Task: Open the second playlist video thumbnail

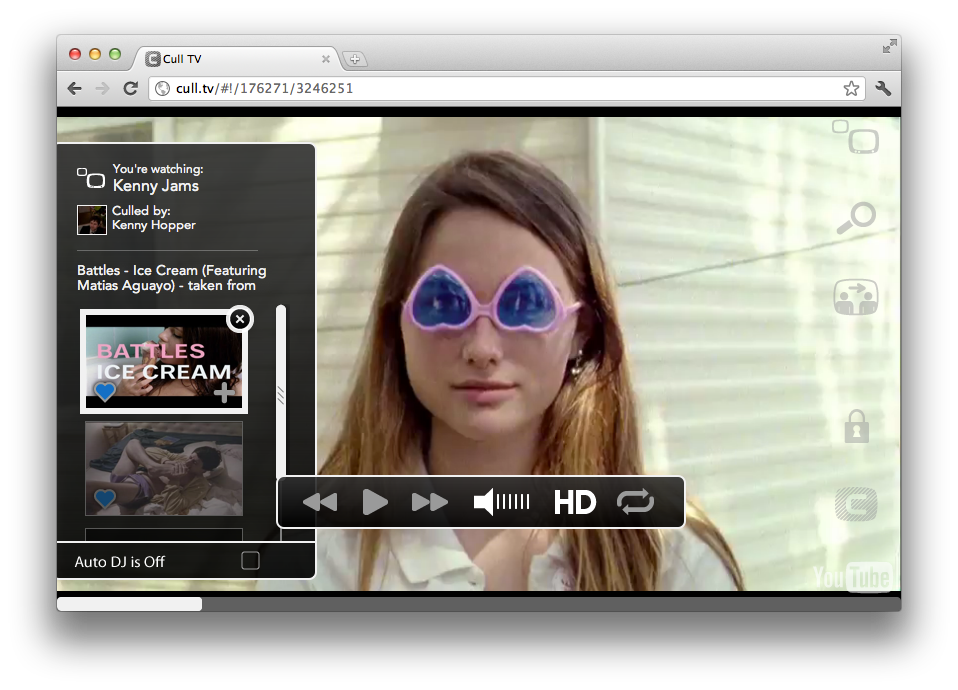Action: pos(164,468)
